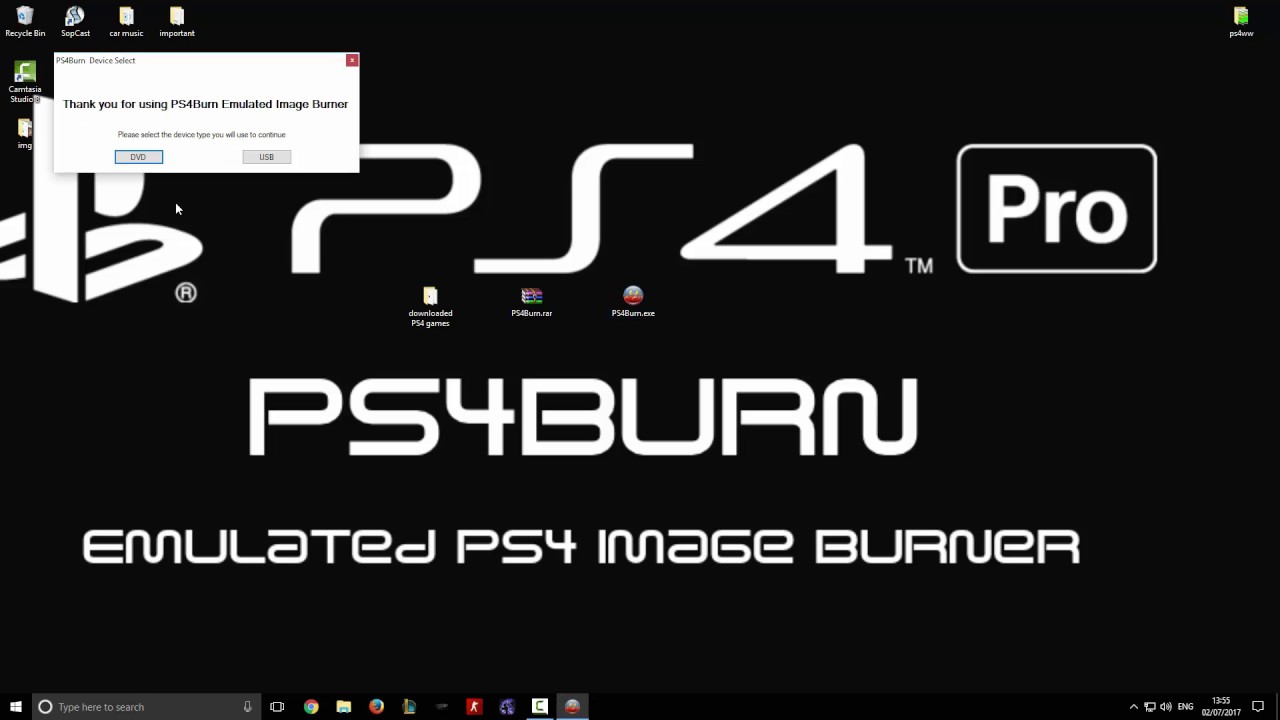
Task: Close the PS4Burn Device Select dialog
Action: [352, 60]
